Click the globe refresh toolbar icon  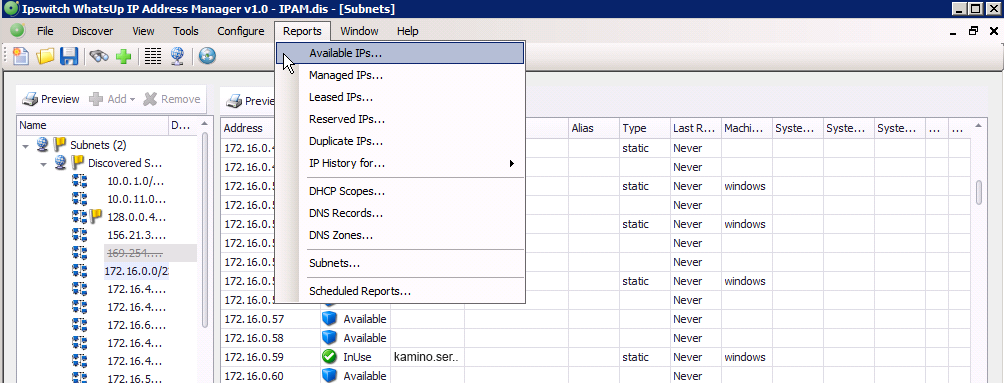pos(207,56)
